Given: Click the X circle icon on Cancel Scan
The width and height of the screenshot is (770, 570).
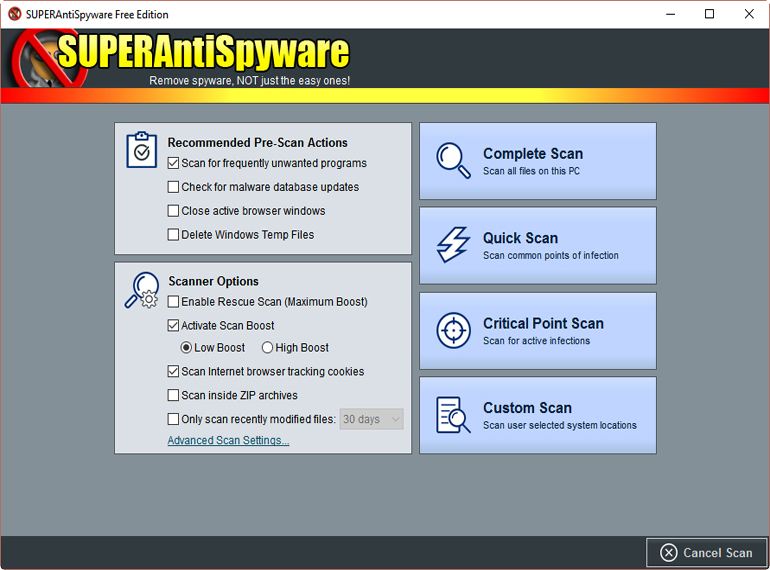Looking at the screenshot, I should coord(668,552).
